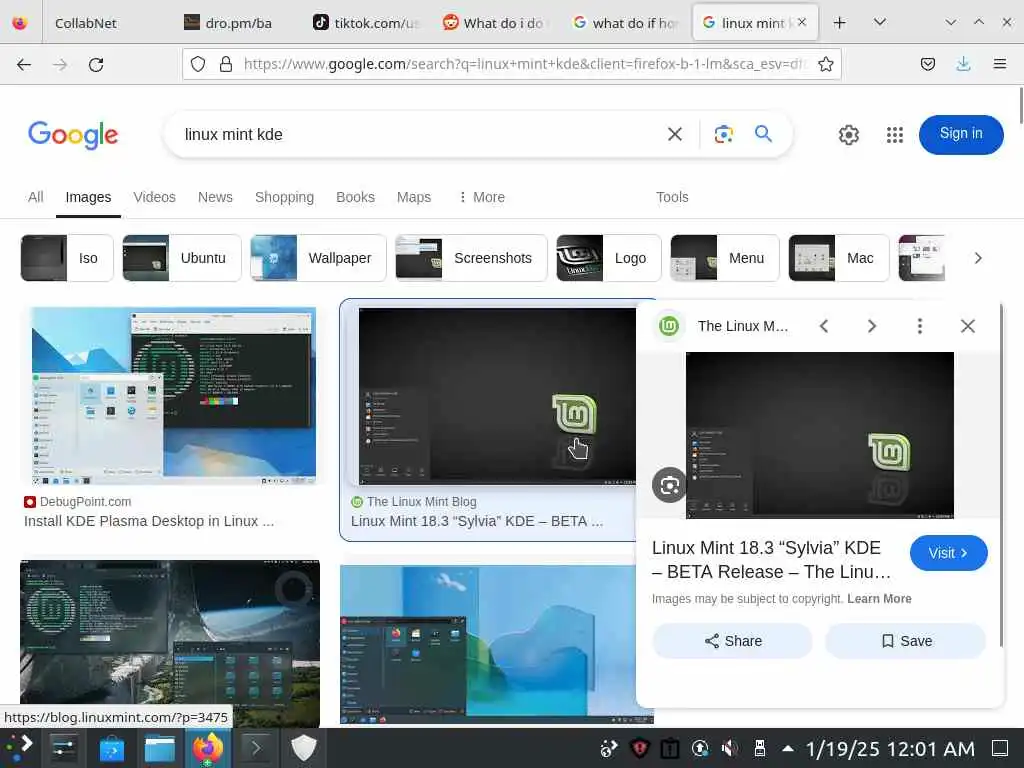Open new tab with plus button
The width and height of the screenshot is (1024, 768).
[840, 23]
